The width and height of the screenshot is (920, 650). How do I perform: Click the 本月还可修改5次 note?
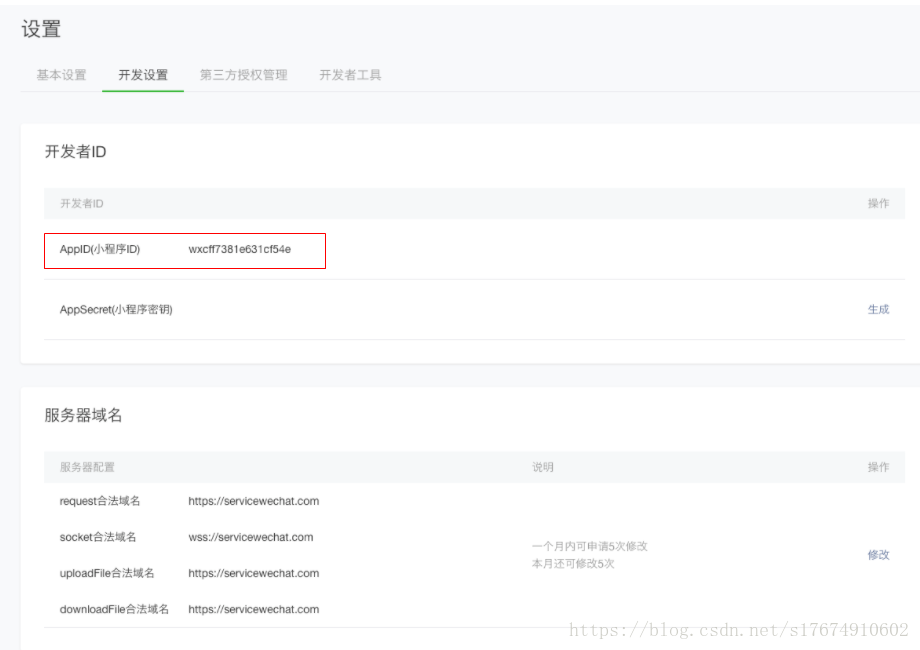(573, 564)
